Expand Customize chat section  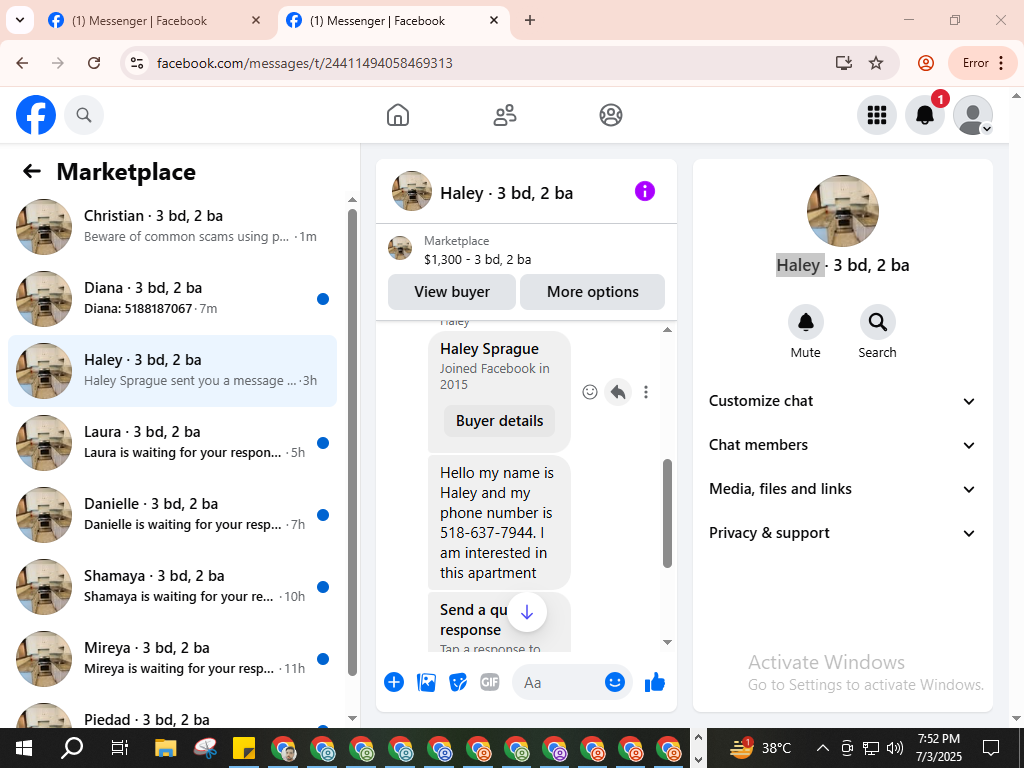tap(842, 401)
